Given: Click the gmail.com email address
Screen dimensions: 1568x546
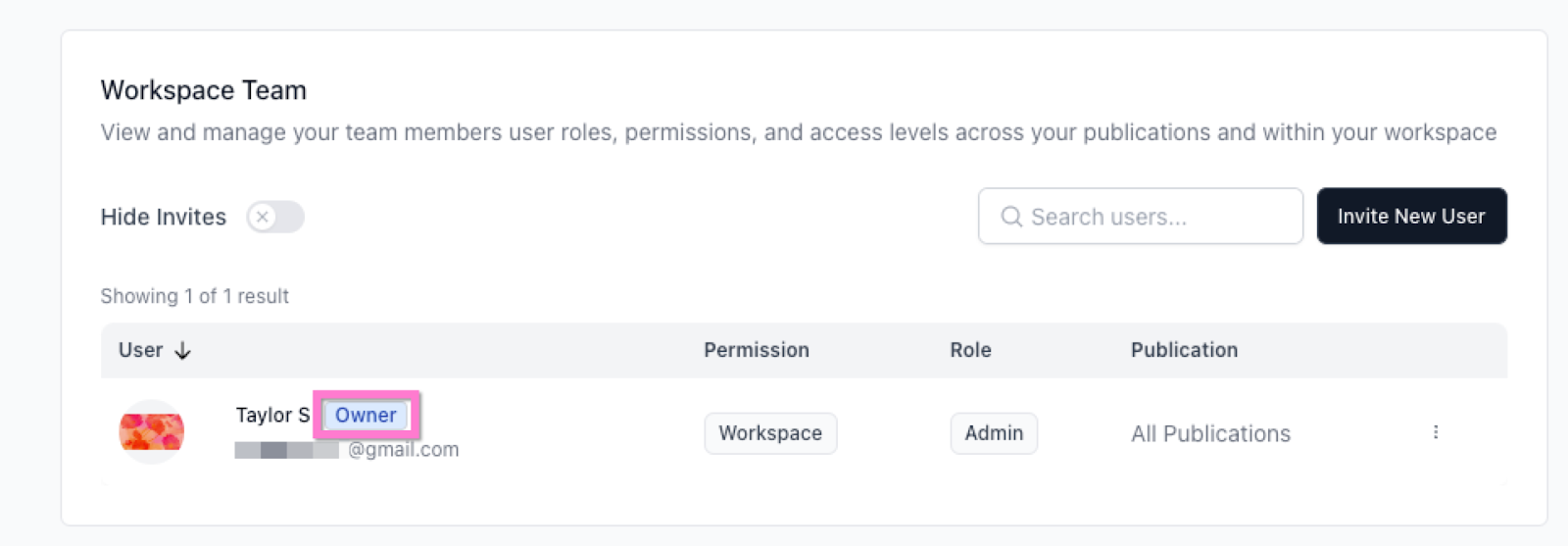Looking at the screenshot, I should [x=403, y=450].
